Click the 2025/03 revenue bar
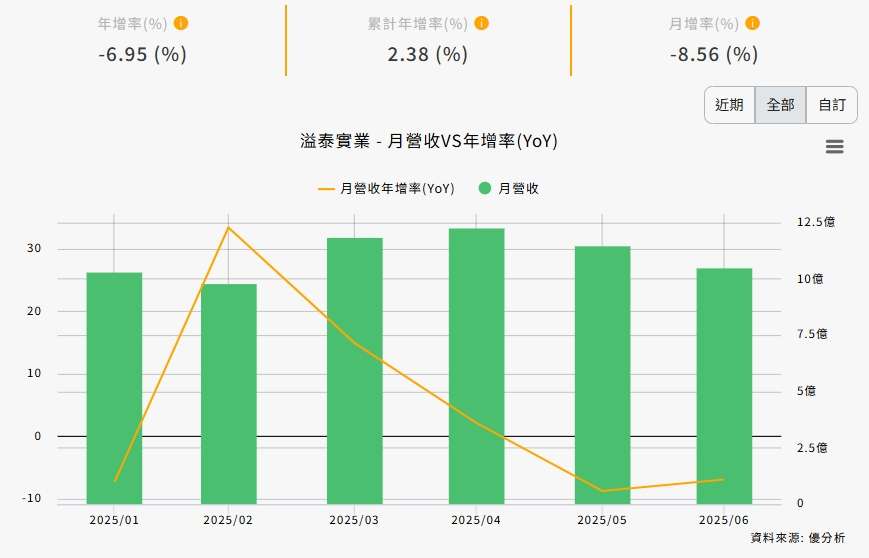 355,371
